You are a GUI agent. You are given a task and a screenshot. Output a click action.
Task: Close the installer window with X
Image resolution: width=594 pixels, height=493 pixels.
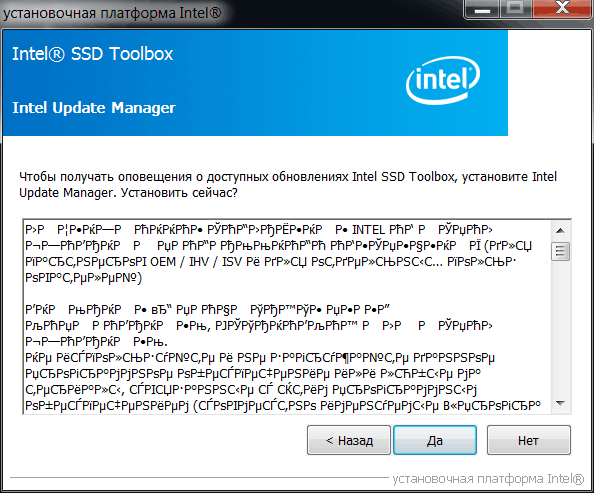click(x=563, y=8)
